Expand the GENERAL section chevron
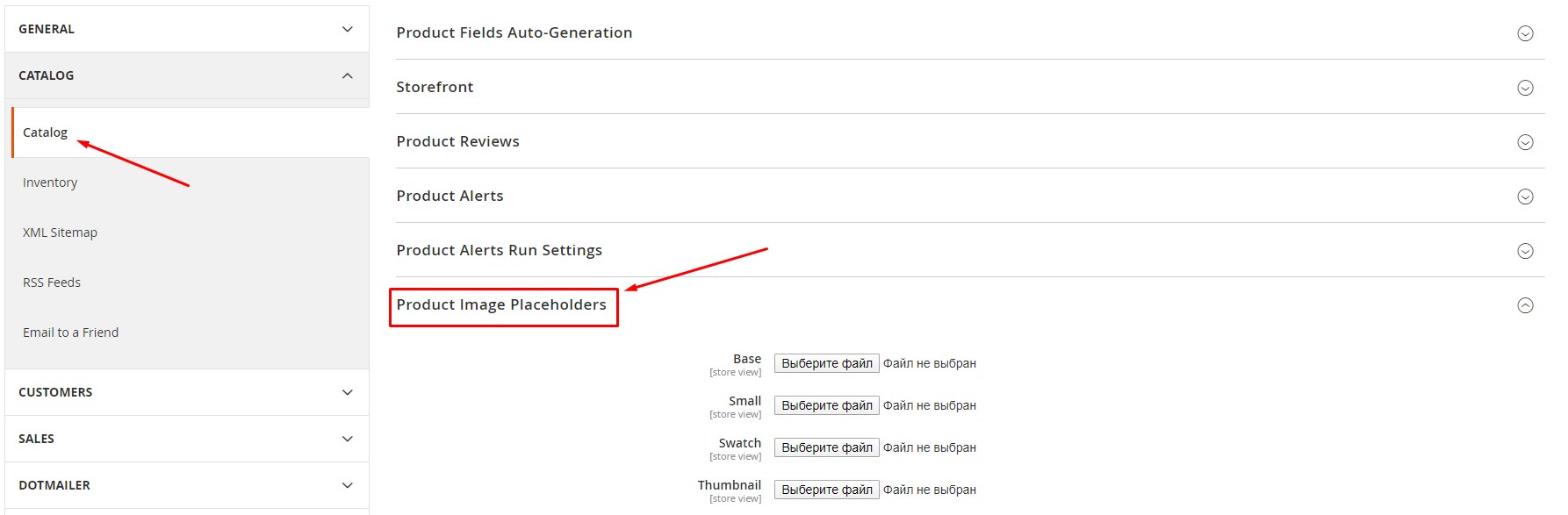1568x515 pixels. [348, 29]
